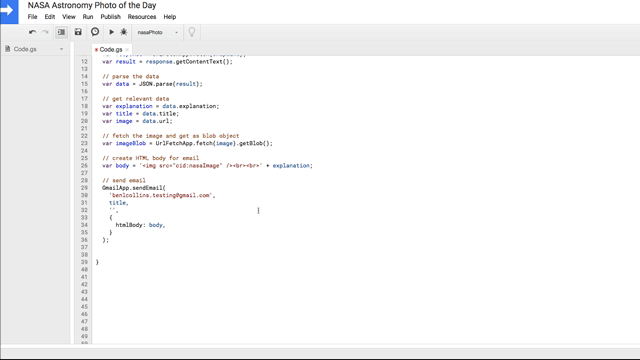
Task: Click 'title,' argument on line 31
Action: click(119, 203)
